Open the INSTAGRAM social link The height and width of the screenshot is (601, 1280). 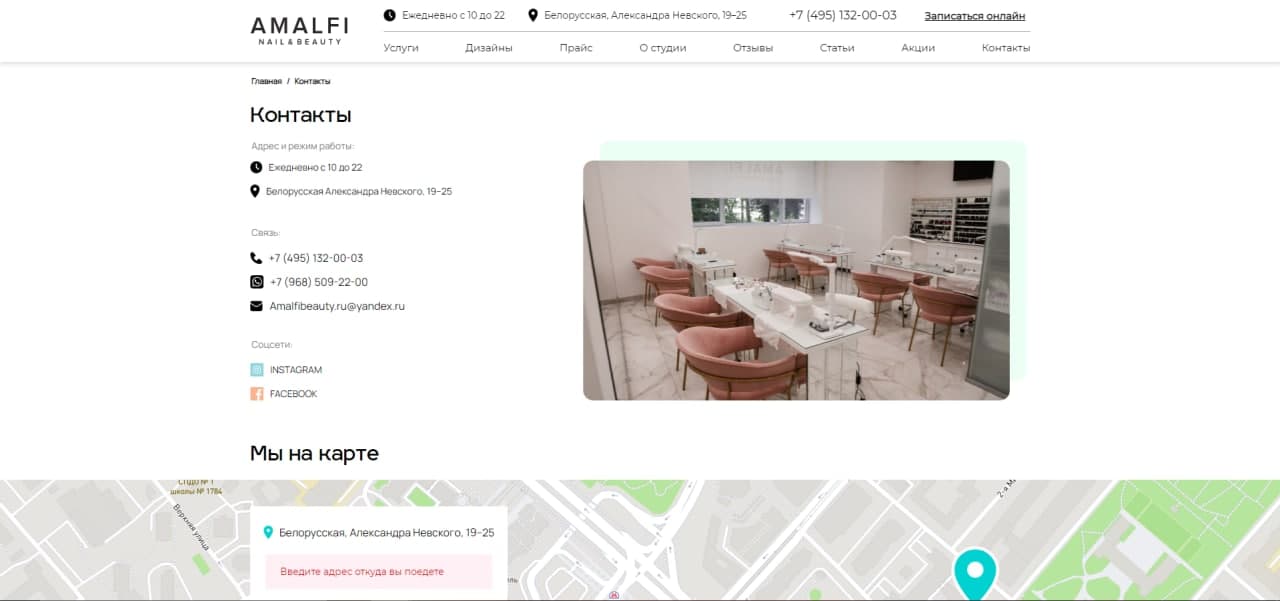[x=296, y=370]
